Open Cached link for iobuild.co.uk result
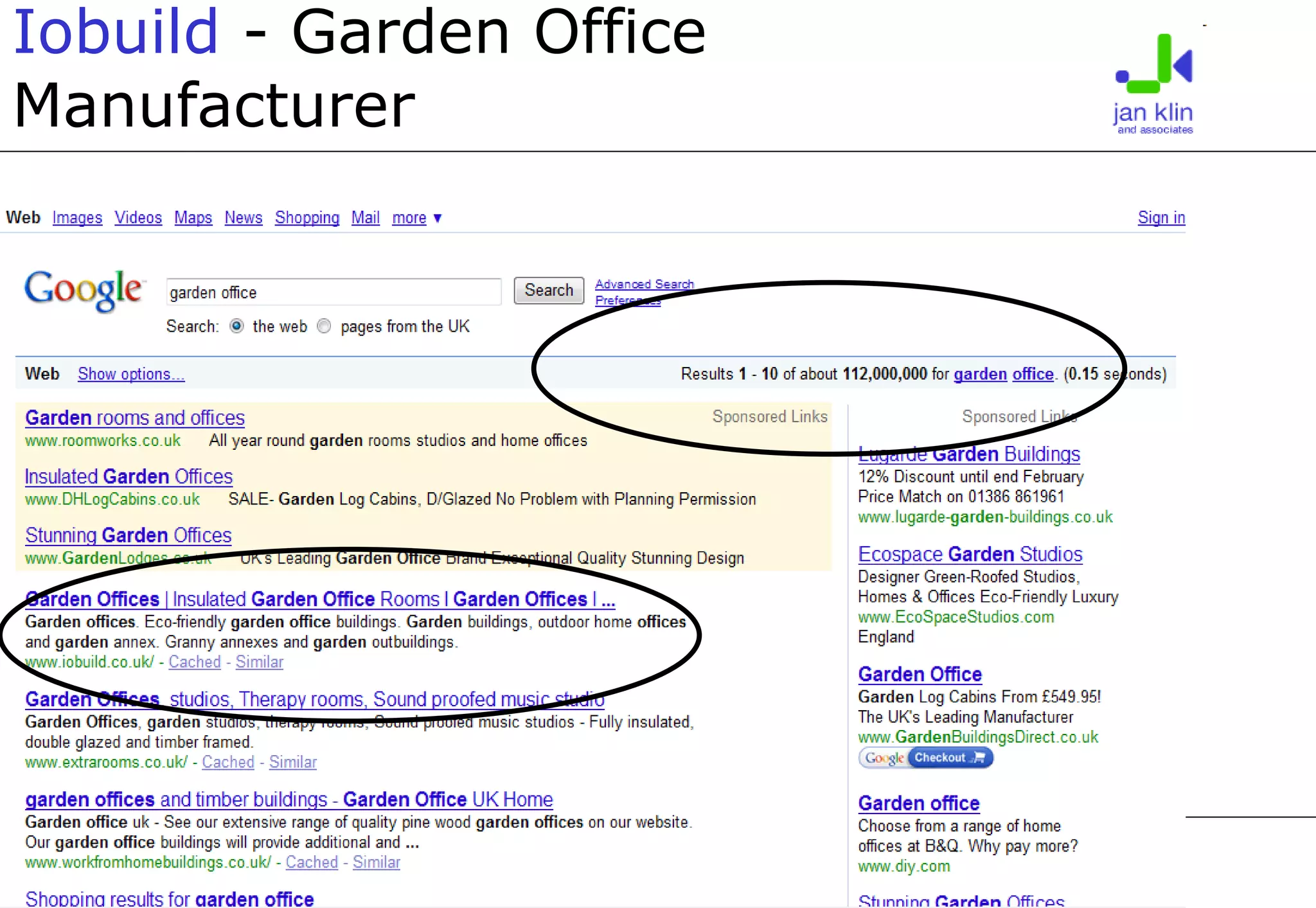Image resolution: width=1316 pixels, height=908 pixels. [195, 662]
